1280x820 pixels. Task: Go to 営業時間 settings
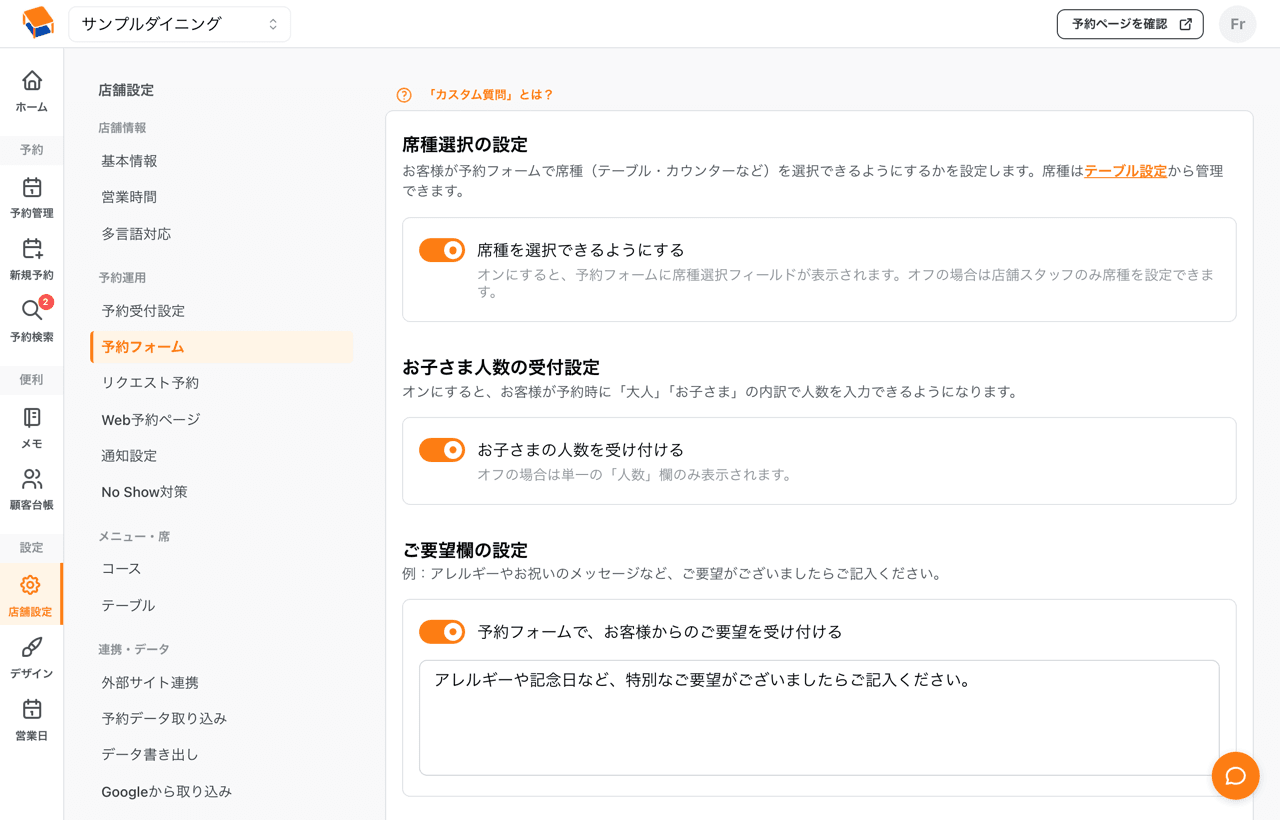[x=129, y=197]
